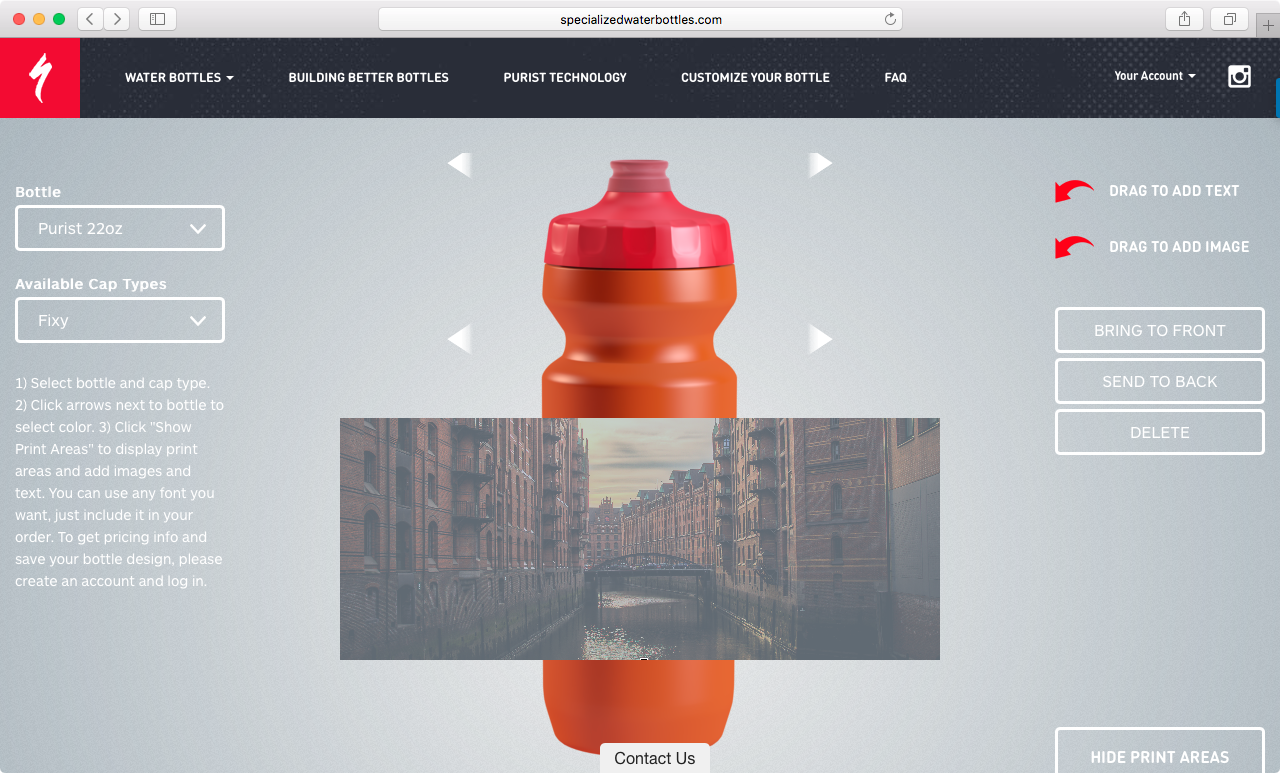The image size is (1280, 773).
Task: Expand the Fixy cap type dropdown
Action: tap(120, 320)
